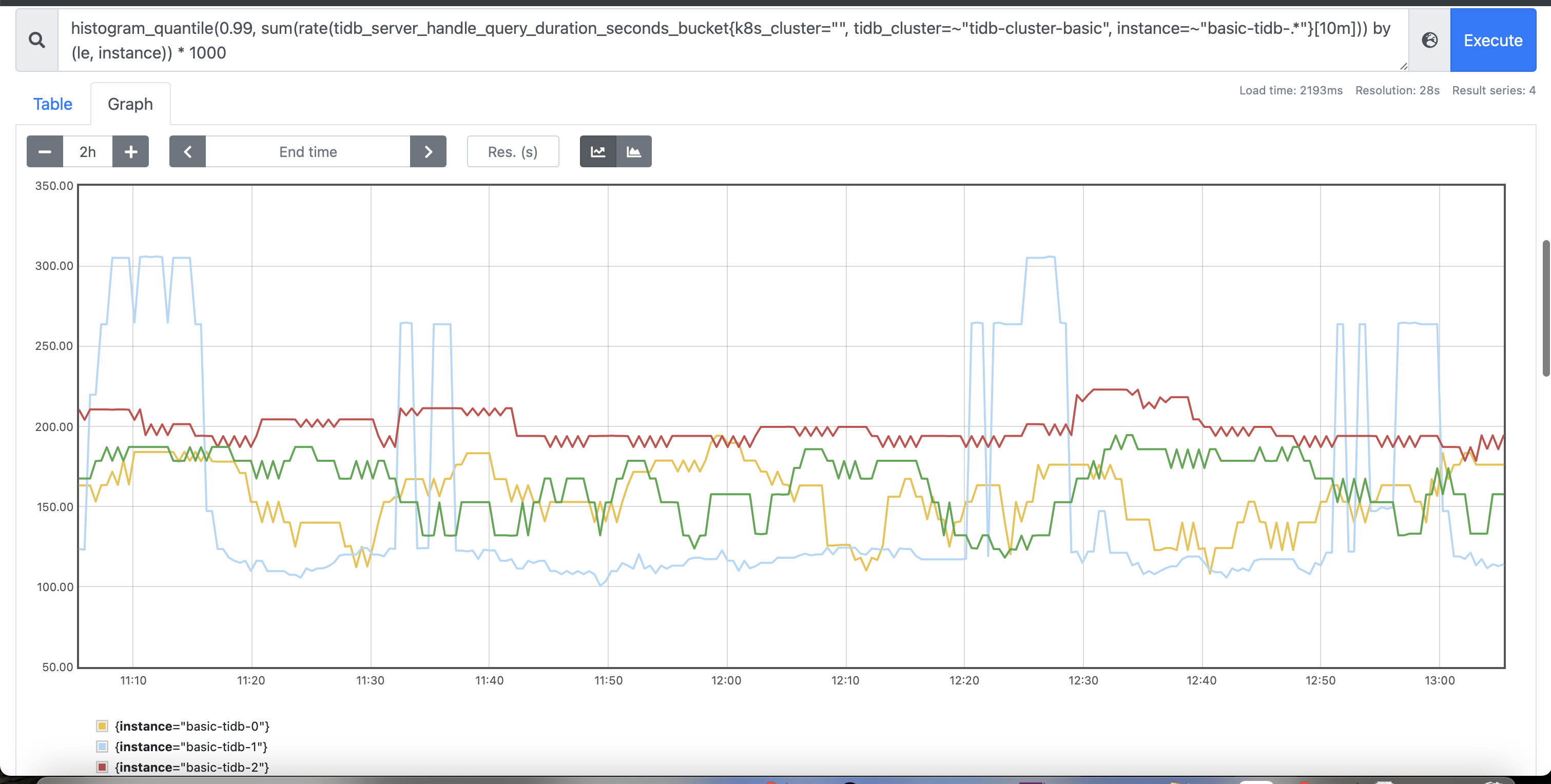This screenshot has height=784, width=1551.
Task: Click inside the histogram_quantile expression box
Action: click(x=723, y=41)
